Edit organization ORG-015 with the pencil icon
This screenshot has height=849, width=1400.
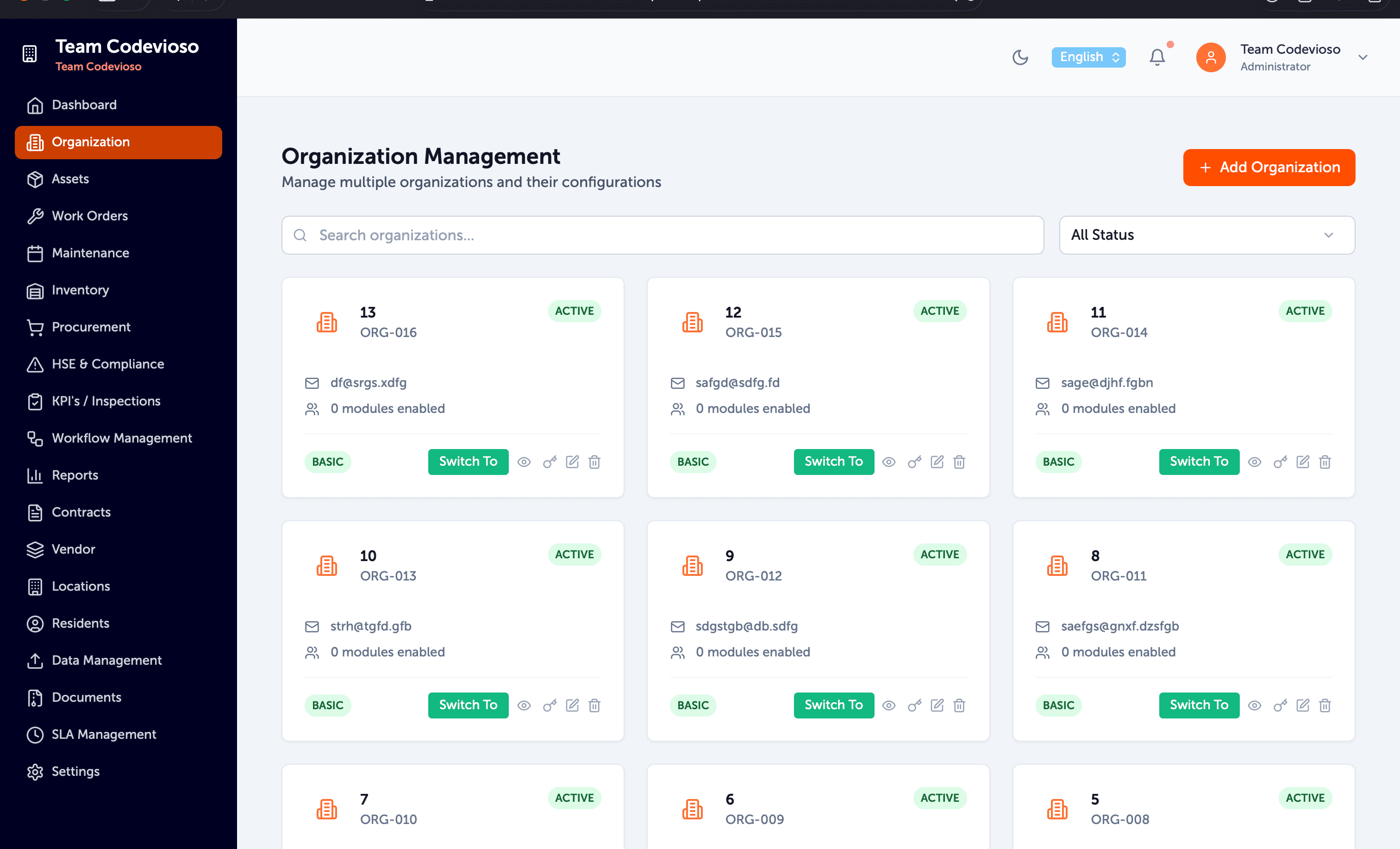point(937,462)
